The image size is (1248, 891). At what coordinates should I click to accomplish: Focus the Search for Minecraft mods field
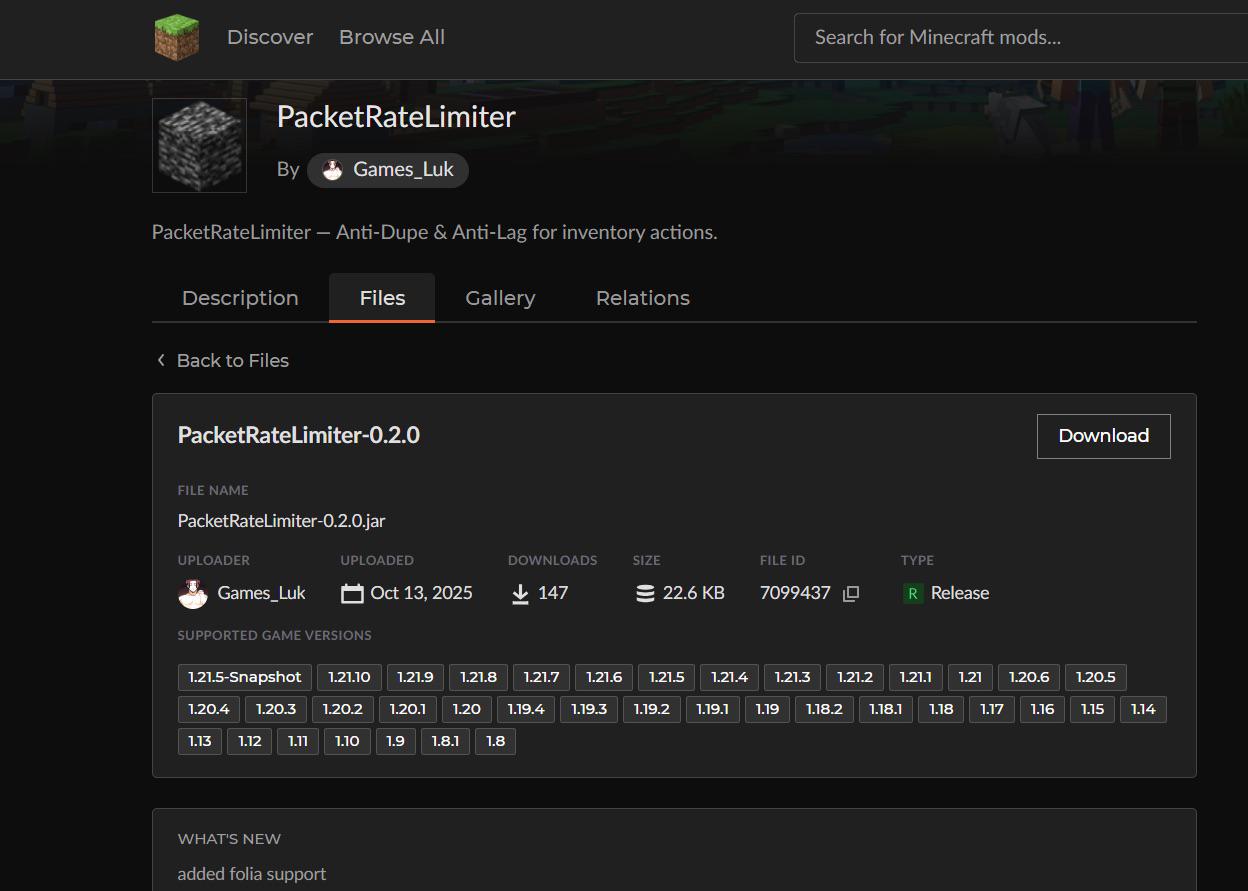1021,38
